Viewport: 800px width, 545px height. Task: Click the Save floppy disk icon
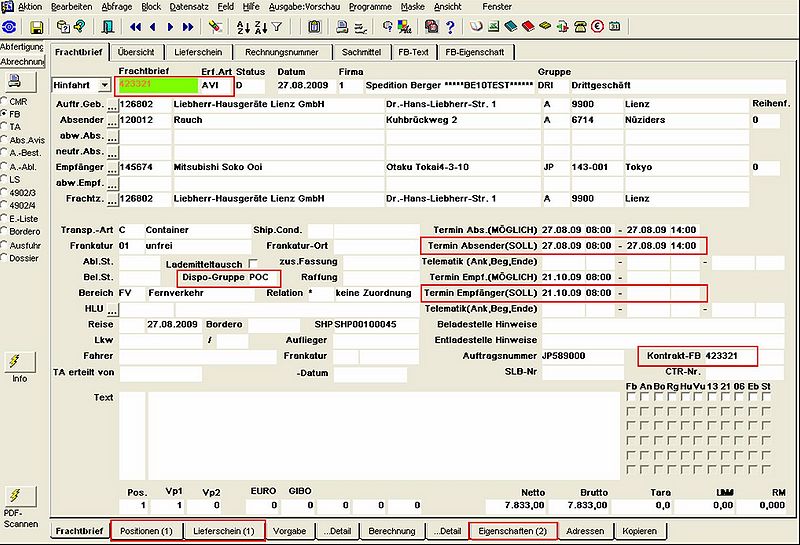36,27
